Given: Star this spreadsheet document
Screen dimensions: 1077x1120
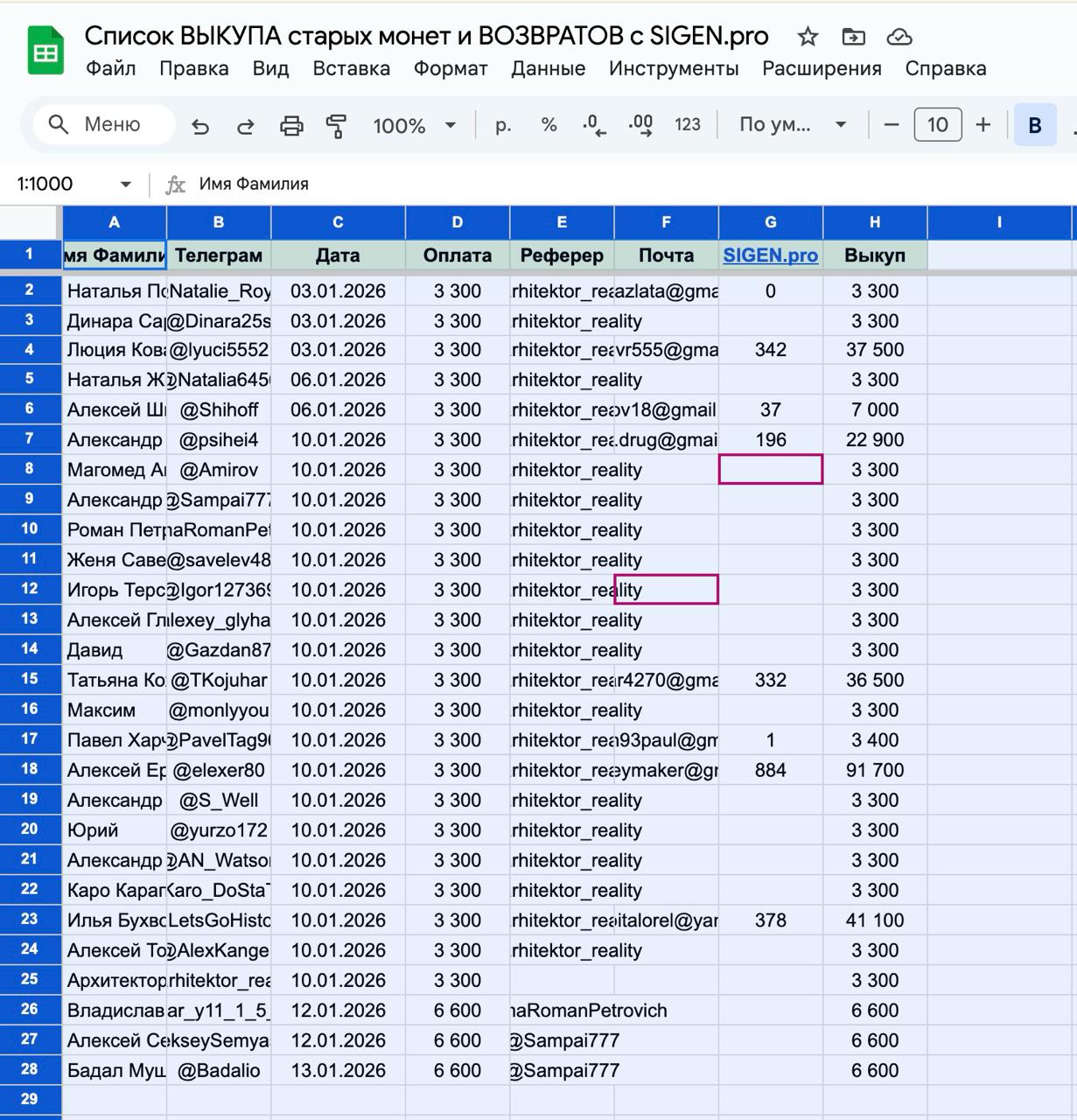Looking at the screenshot, I should pyautogui.click(x=808, y=37).
